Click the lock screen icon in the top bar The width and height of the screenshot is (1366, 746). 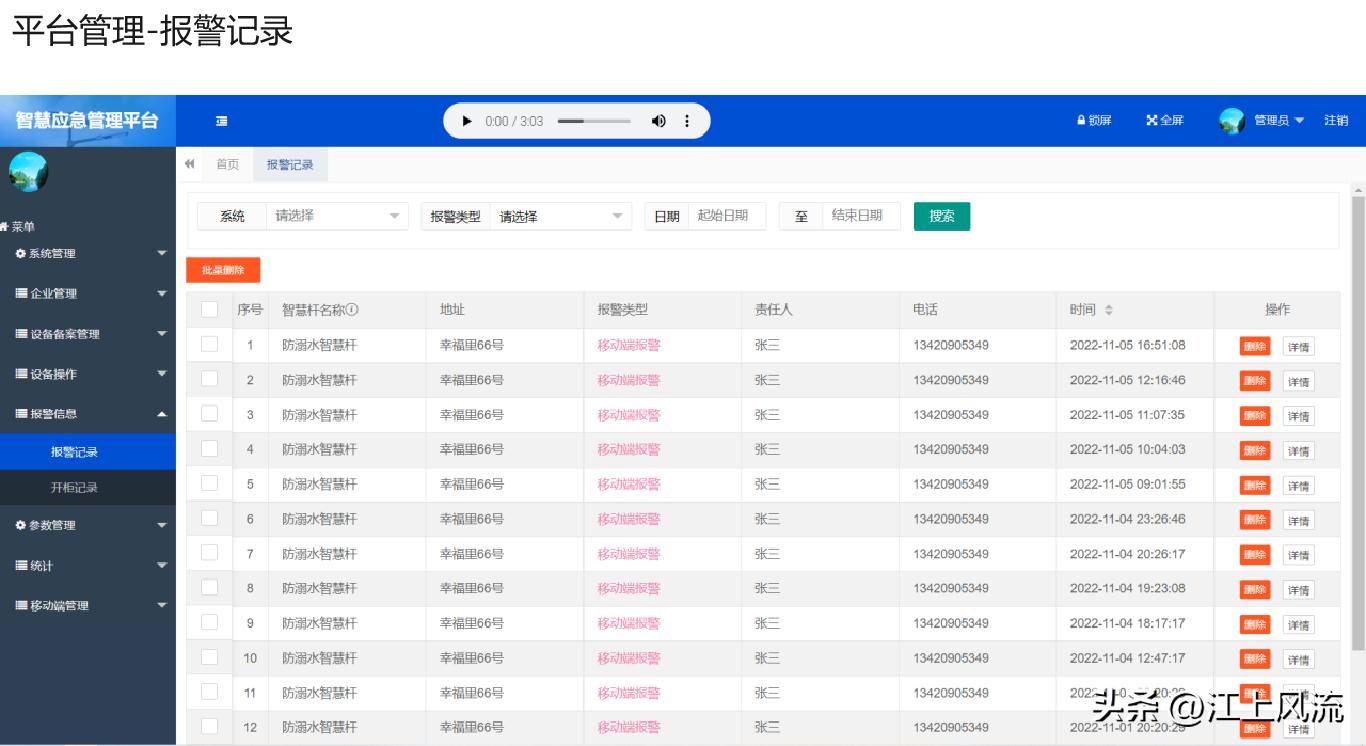click(1082, 119)
